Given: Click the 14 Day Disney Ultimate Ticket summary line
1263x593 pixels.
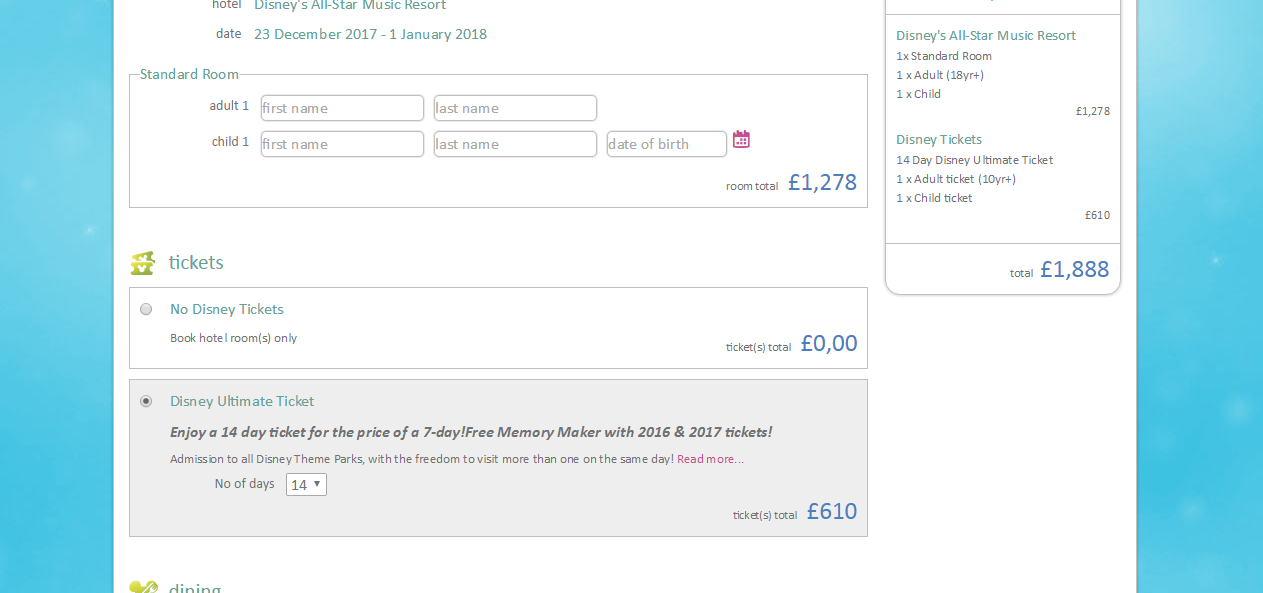Looking at the screenshot, I should tap(974, 160).
